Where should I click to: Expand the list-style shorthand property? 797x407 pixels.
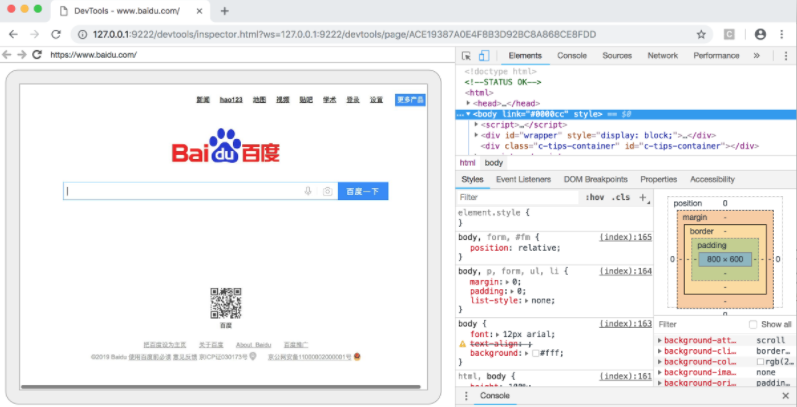tap(528, 300)
